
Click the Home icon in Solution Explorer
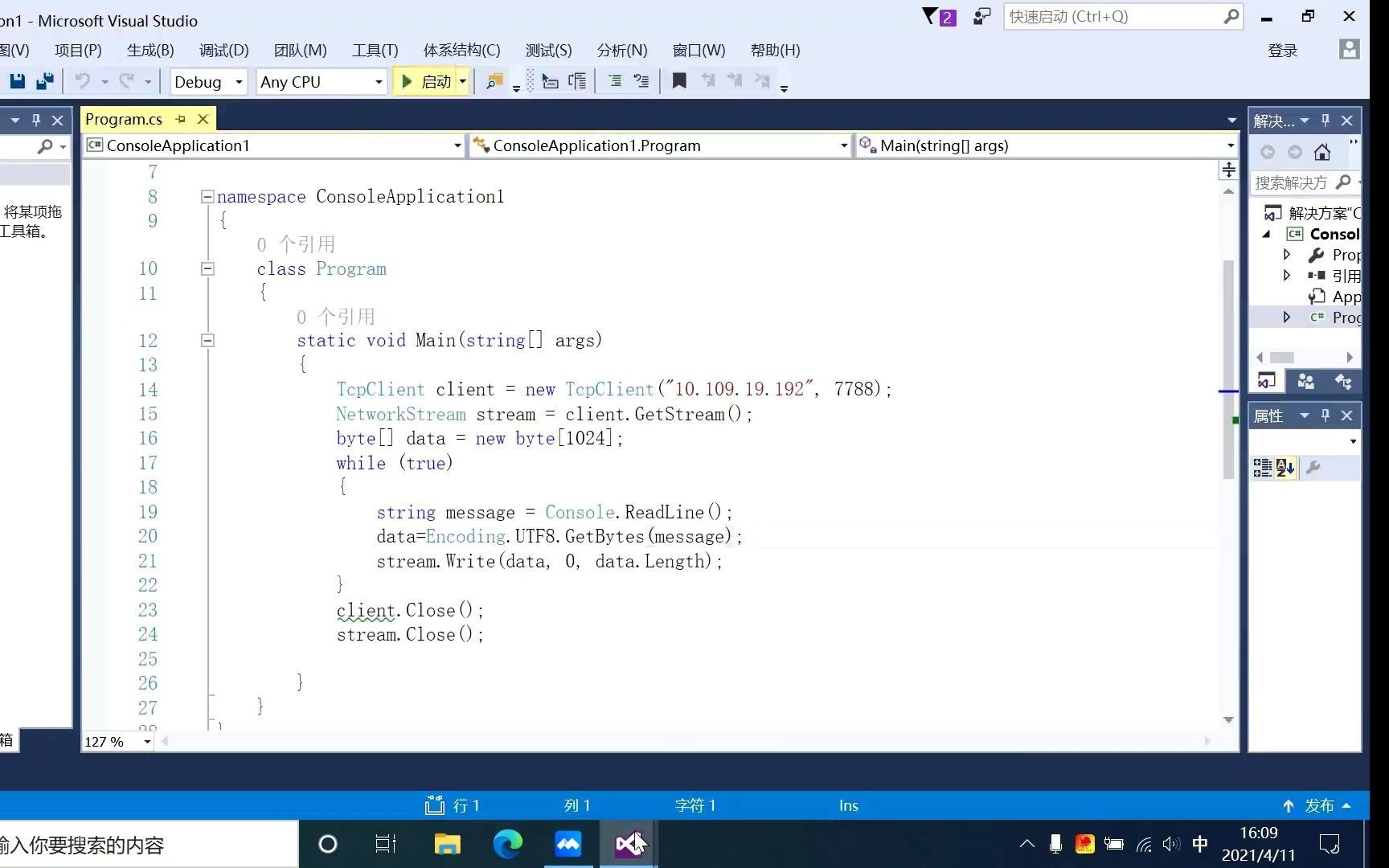(x=1321, y=151)
